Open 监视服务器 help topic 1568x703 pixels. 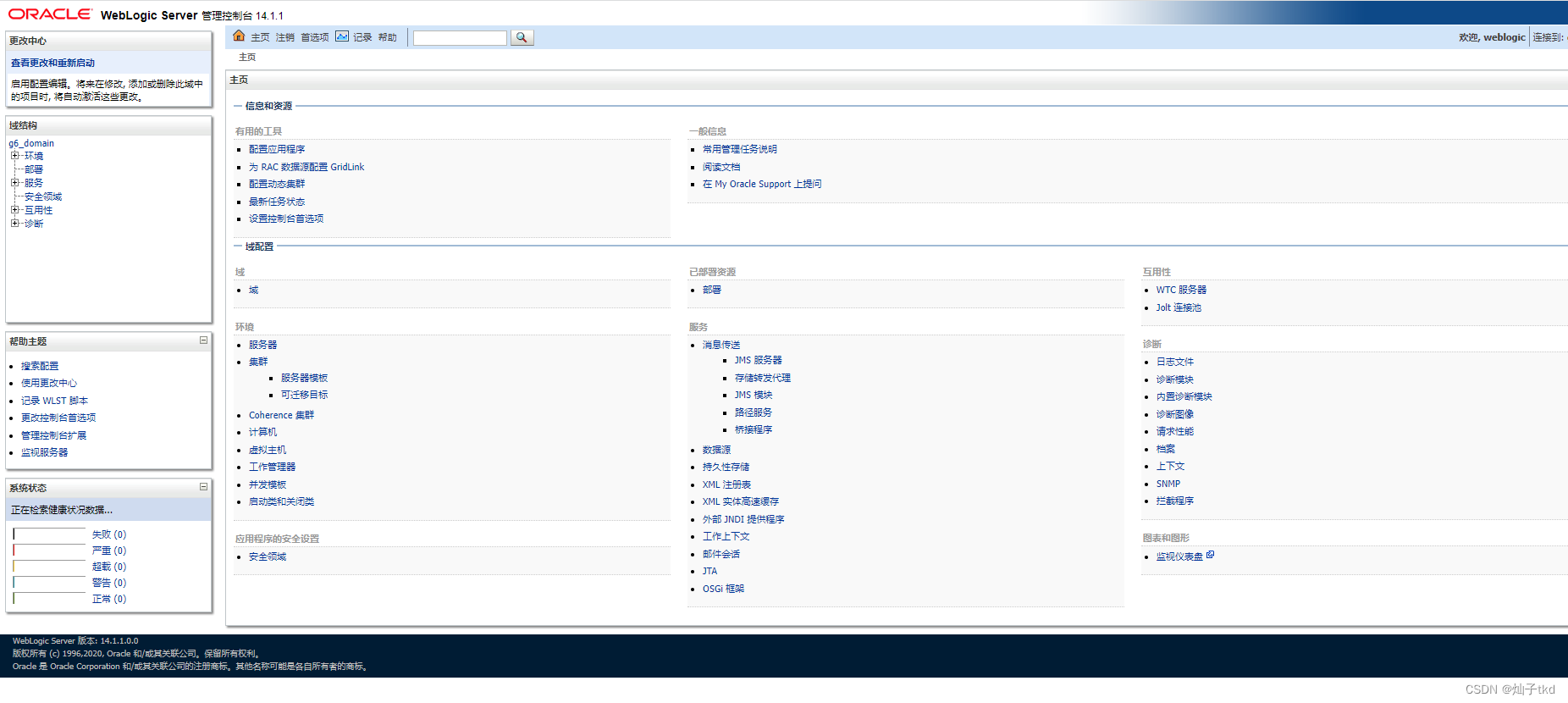pos(44,452)
